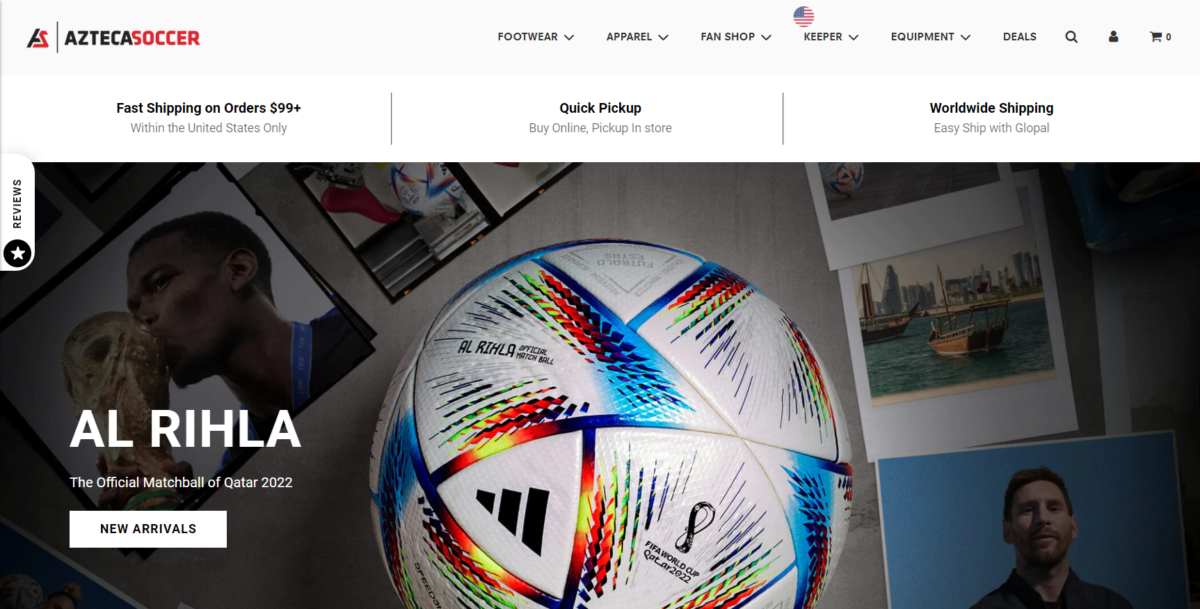Expand the Keeper dropdown chevron
This screenshot has width=1200, height=609.
[853, 37]
